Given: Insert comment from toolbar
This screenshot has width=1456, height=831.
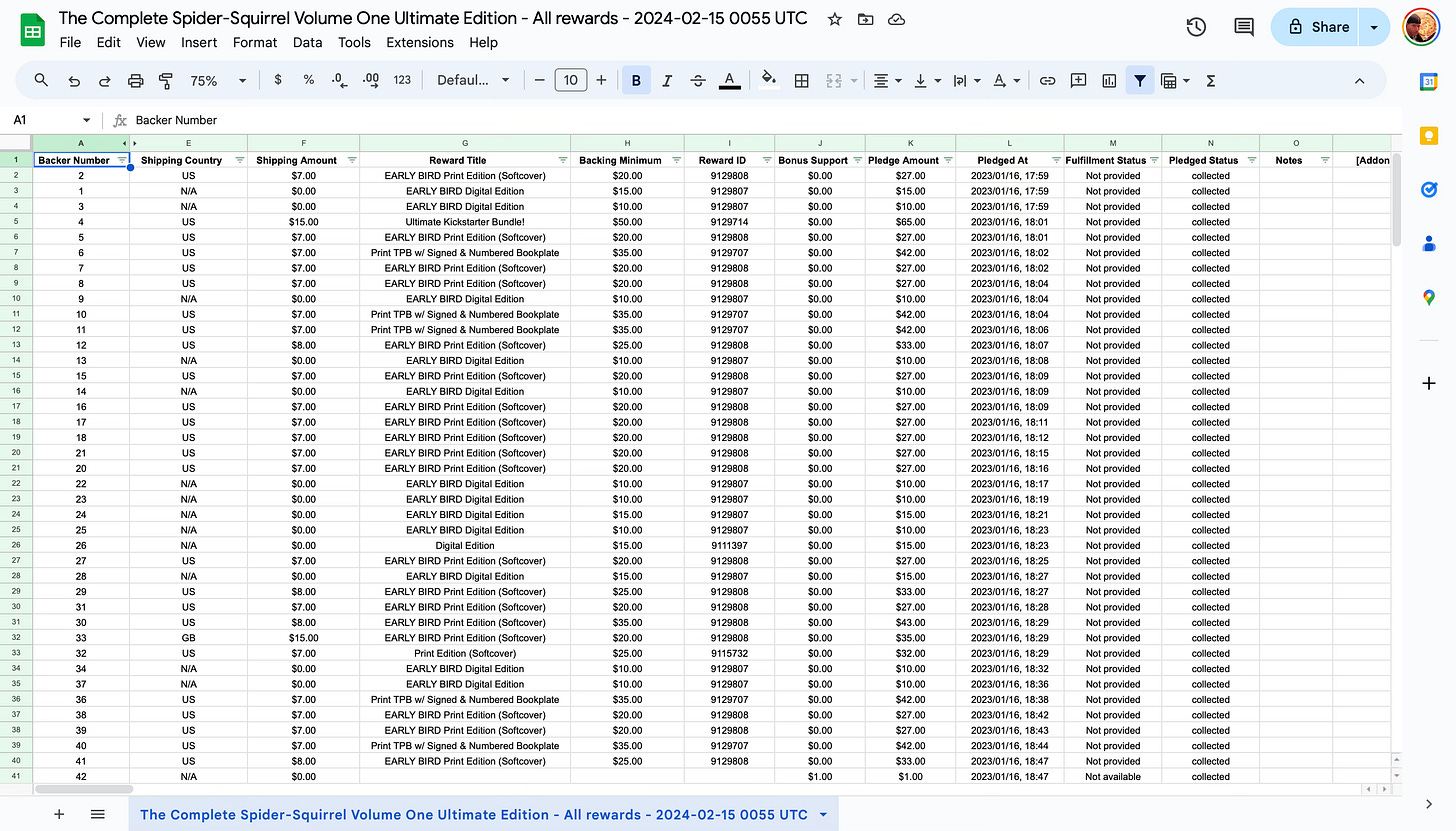Looking at the screenshot, I should (x=1078, y=80).
